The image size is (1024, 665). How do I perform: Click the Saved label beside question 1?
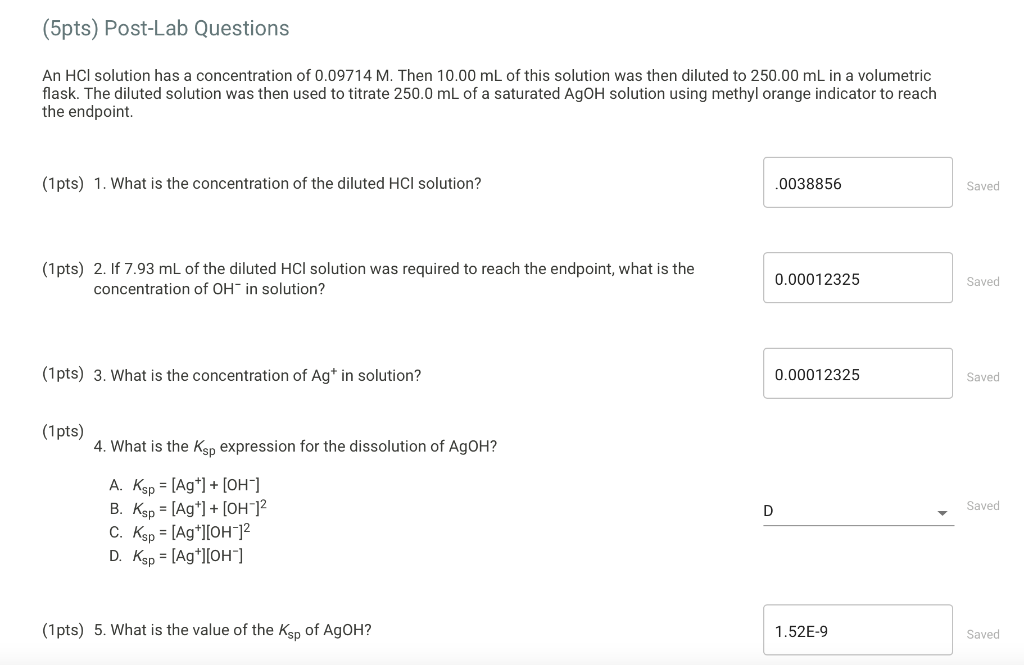point(983,186)
